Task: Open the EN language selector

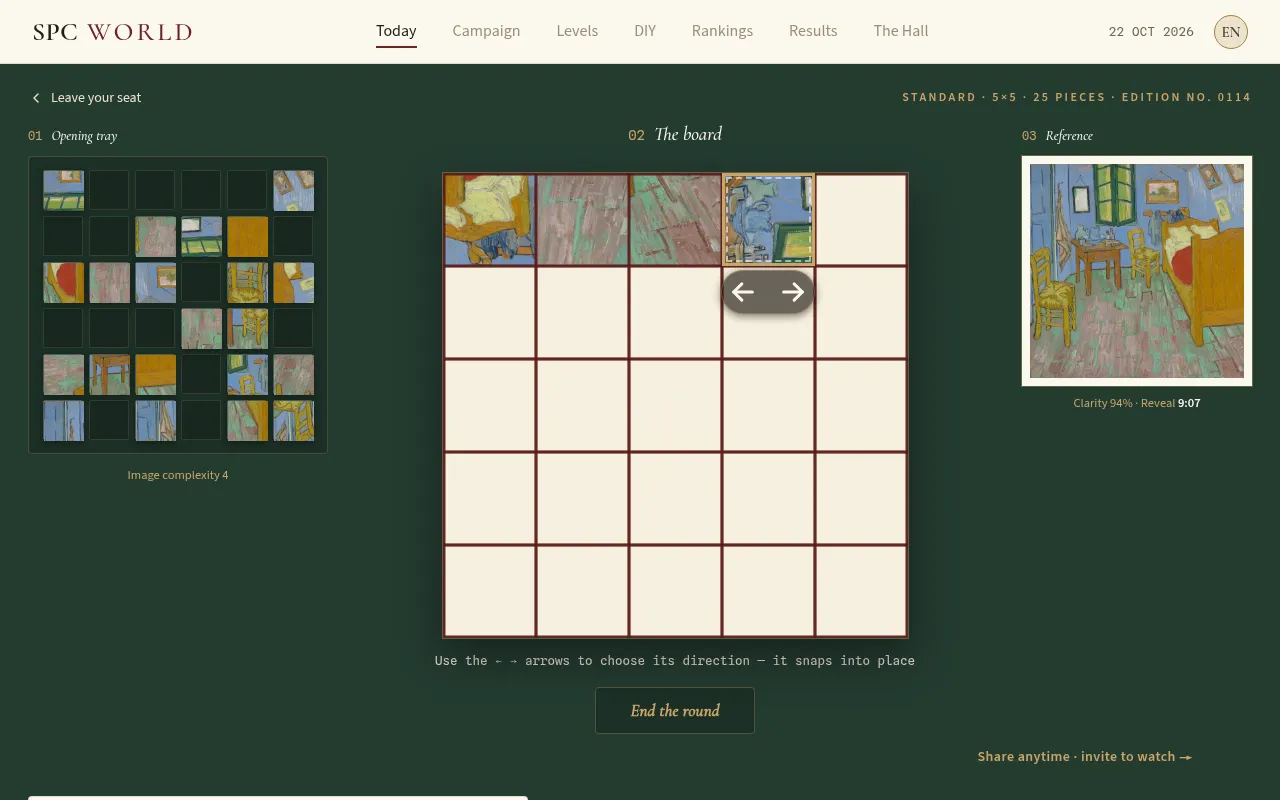Action: (x=1231, y=32)
